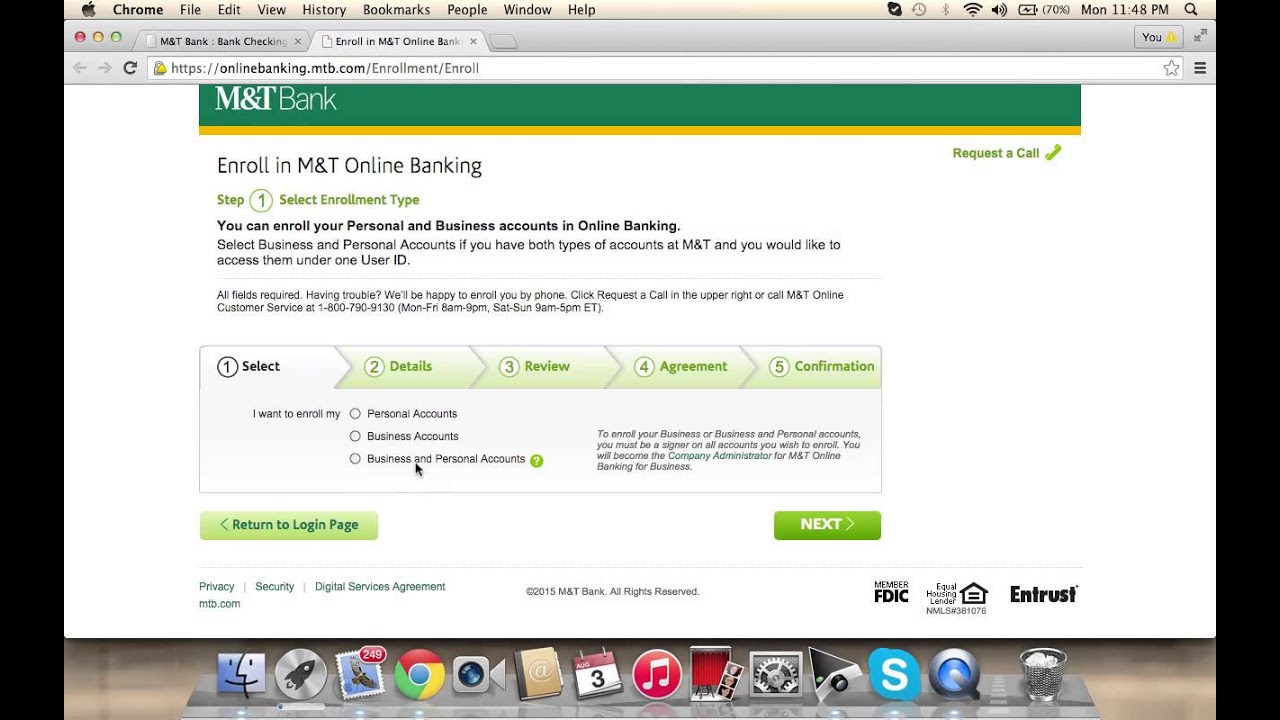The height and width of the screenshot is (720, 1280).
Task: Open Launchpad rocket icon in dock
Action: click(300, 675)
